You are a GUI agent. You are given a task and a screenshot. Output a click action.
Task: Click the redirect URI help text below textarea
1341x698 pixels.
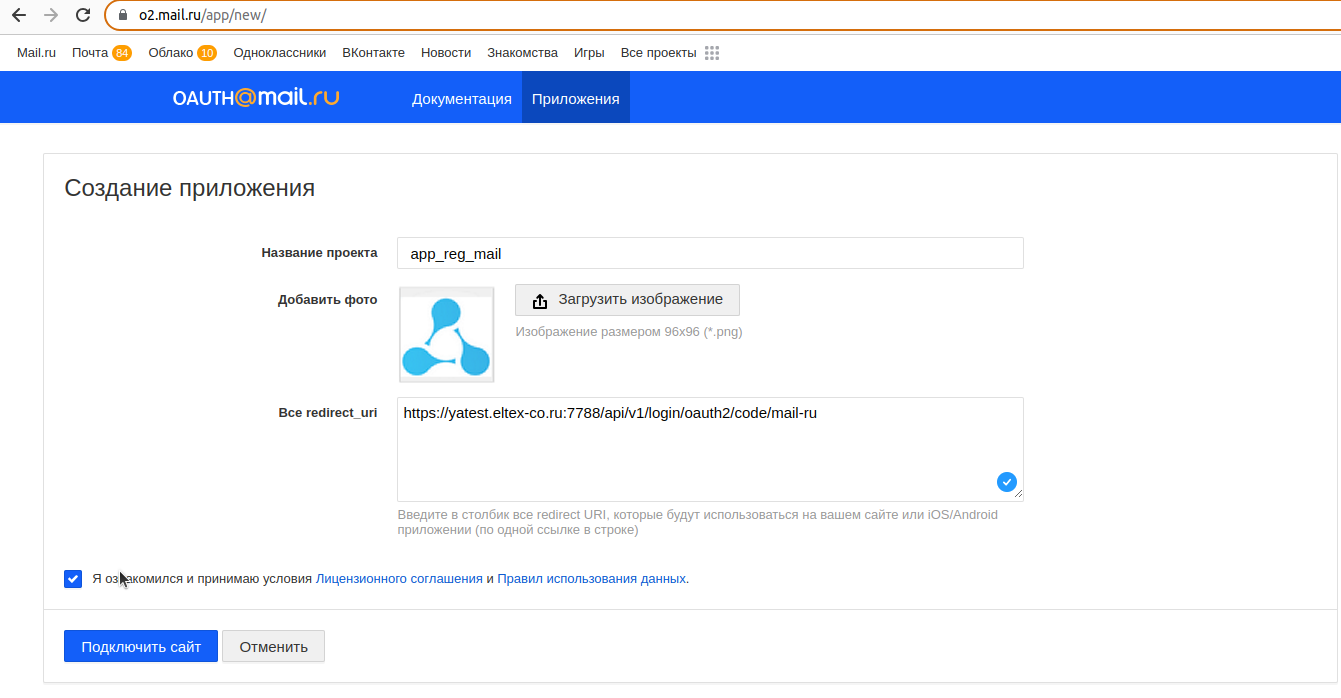(x=698, y=522)
